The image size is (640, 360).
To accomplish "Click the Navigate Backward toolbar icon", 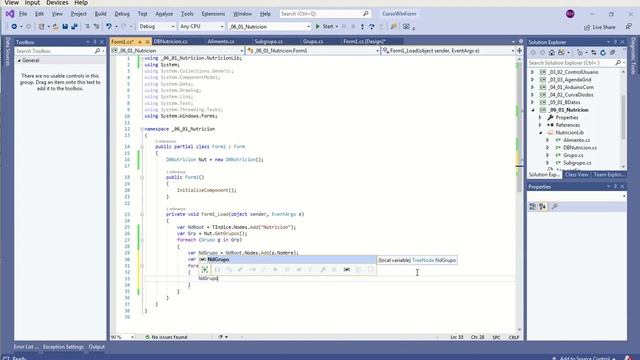I will click(x=14, y=27).
